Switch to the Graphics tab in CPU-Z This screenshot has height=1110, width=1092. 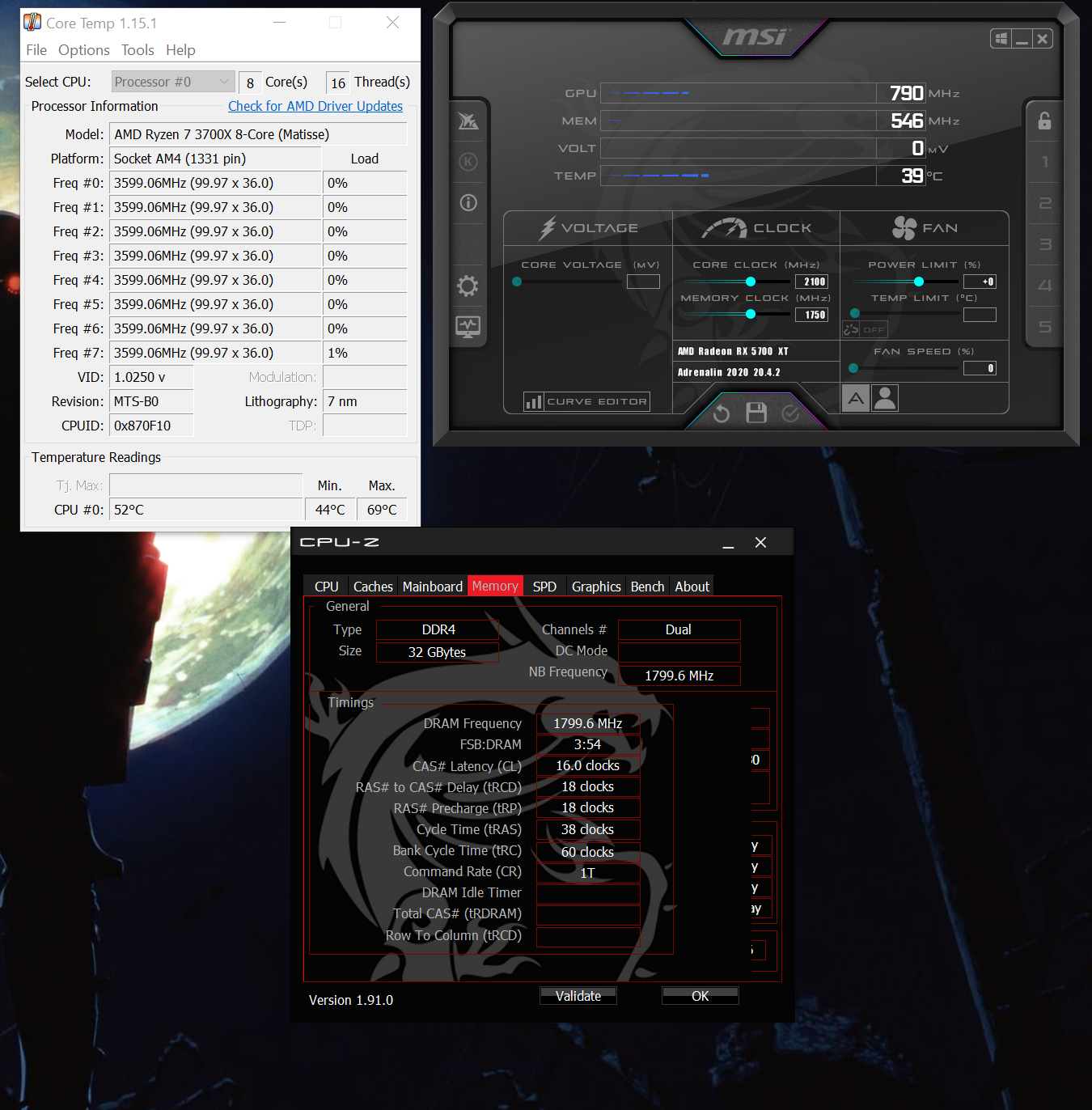point(596,587)
